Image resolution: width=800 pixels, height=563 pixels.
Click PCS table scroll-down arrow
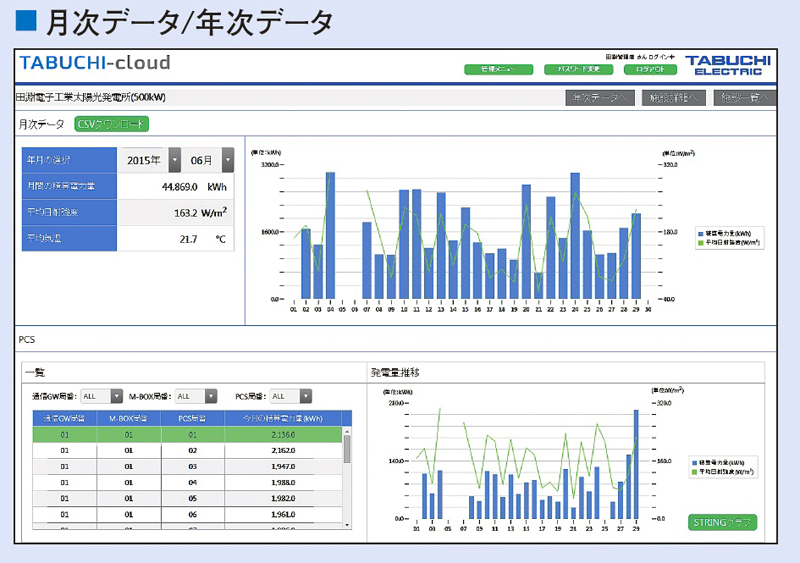(347, 525)
